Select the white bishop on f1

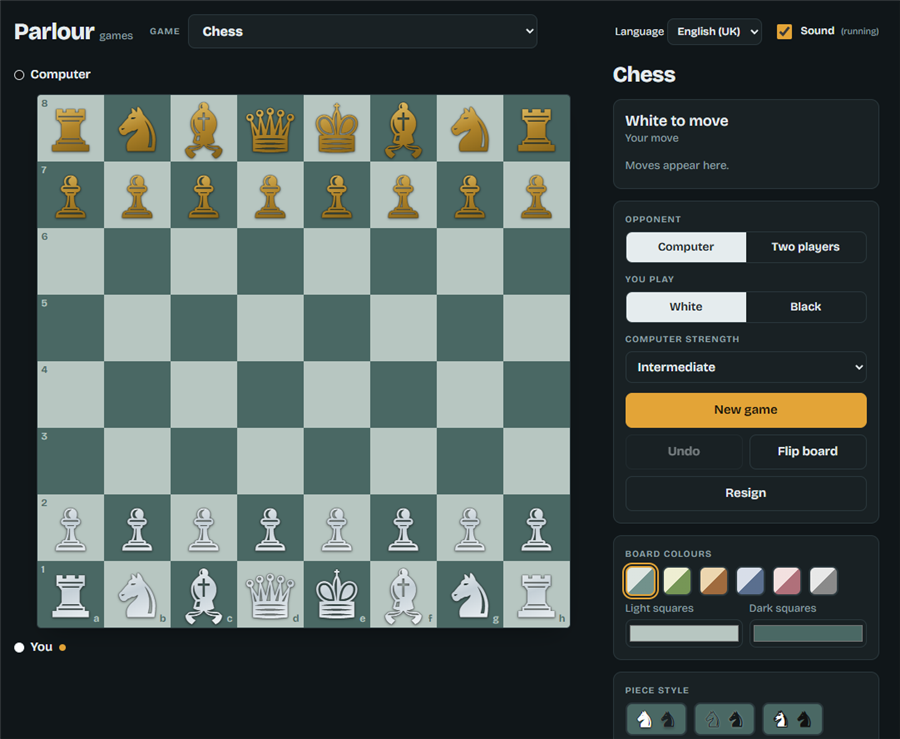404,594
